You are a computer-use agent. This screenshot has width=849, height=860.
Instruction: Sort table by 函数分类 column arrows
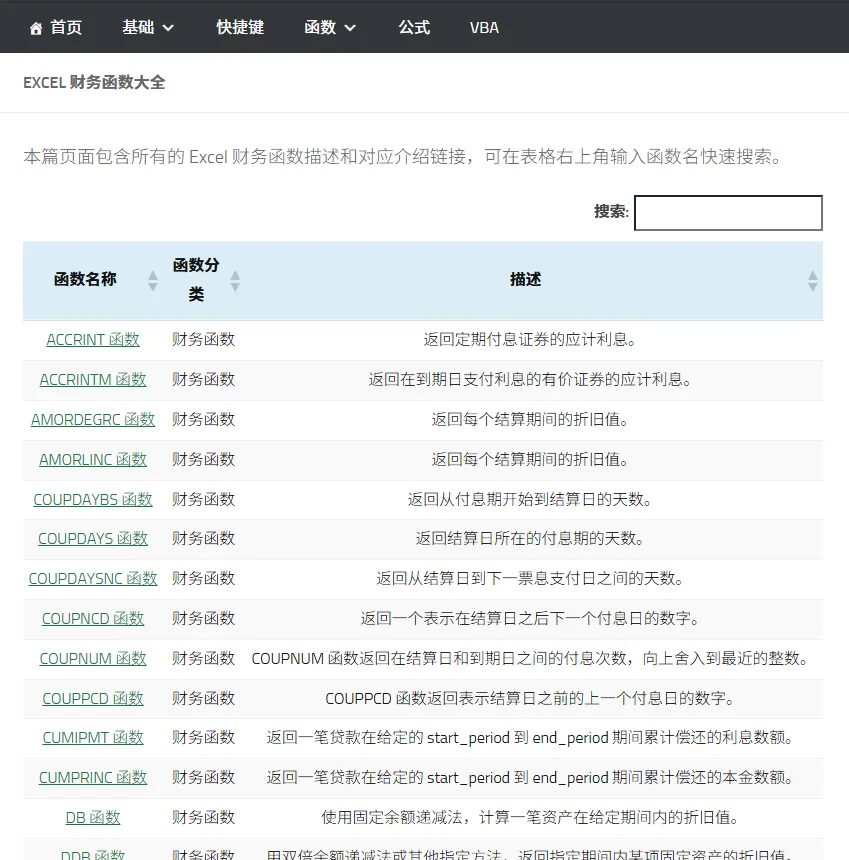(235, 281)
